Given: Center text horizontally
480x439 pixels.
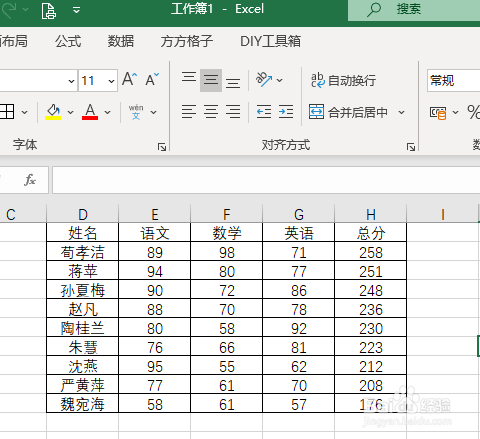Looking at the screenshot, I should tap(211, 112).
